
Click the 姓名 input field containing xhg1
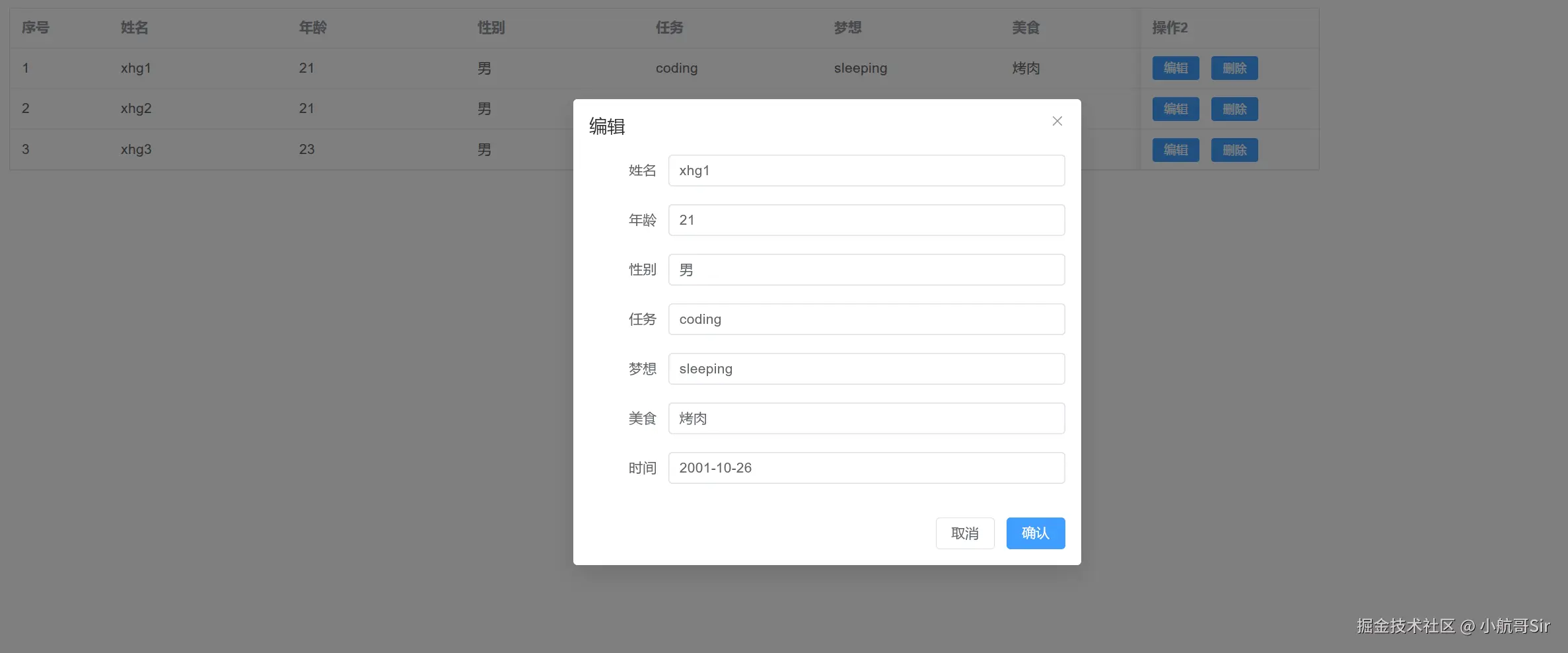(x=867, y=171)
